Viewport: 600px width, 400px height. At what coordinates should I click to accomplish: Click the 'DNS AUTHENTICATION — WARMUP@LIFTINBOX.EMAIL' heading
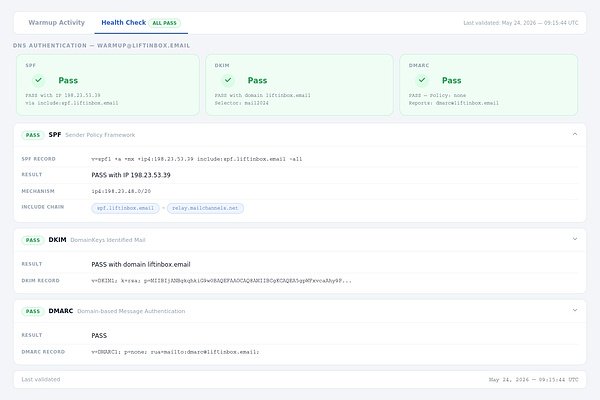coord(101,46)
